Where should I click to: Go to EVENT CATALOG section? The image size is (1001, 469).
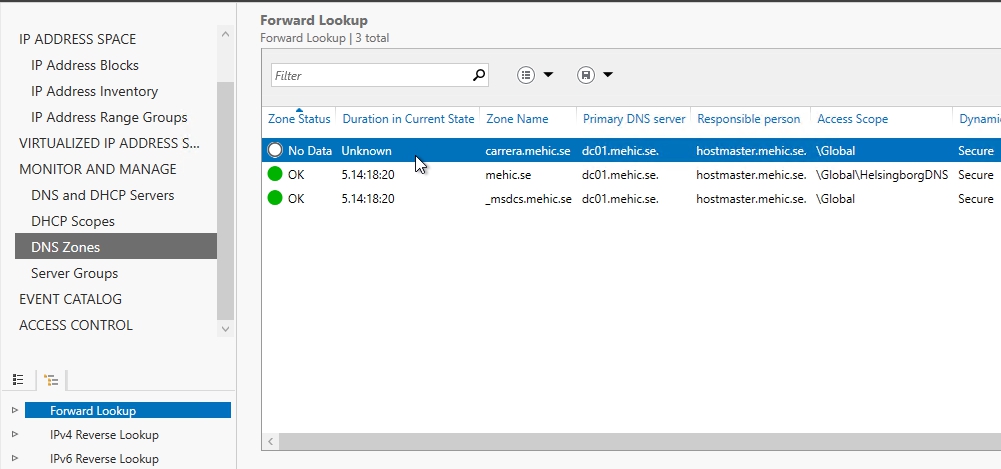coord(70,299)
